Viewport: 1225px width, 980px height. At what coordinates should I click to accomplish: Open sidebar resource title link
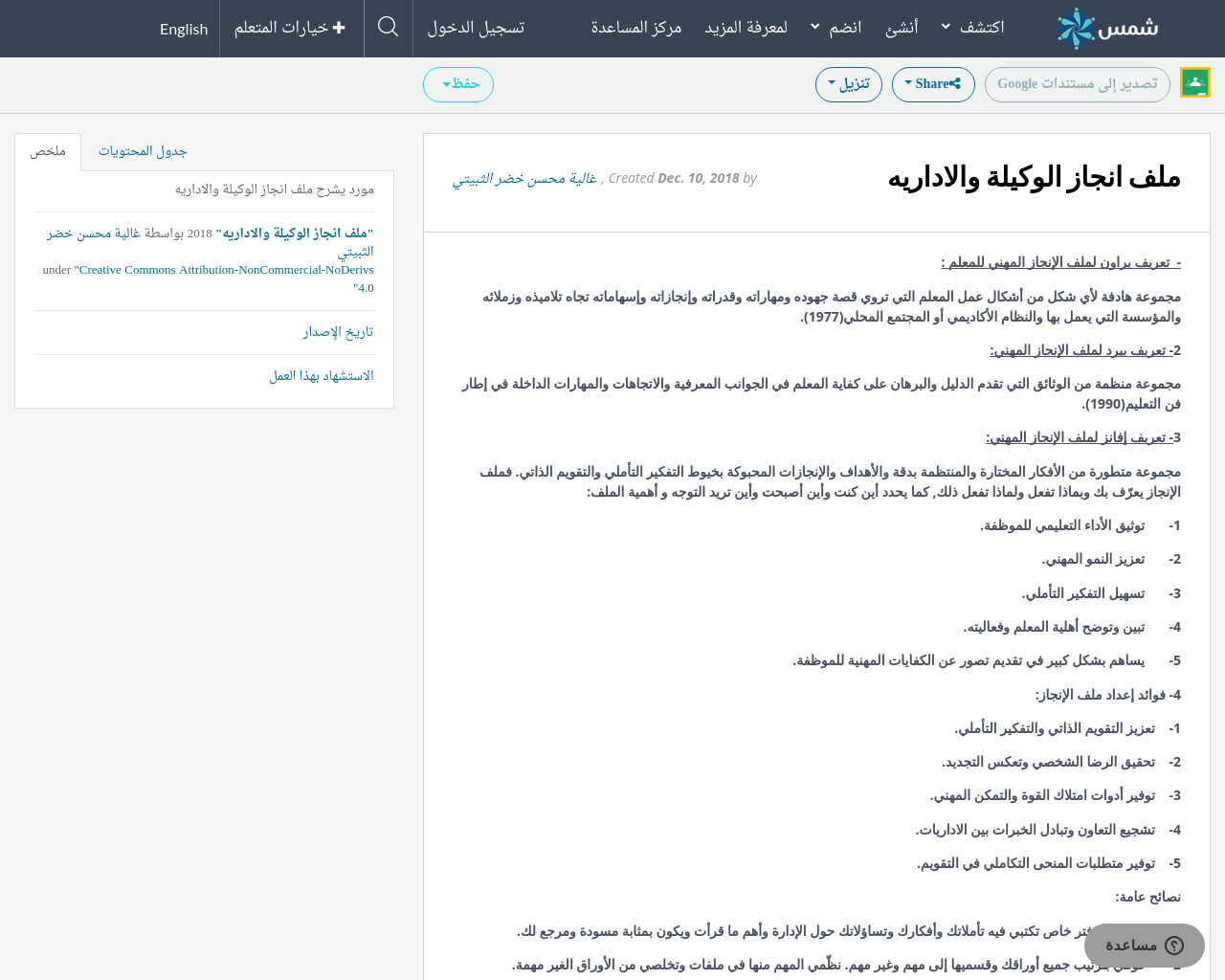tap(294, 234)
